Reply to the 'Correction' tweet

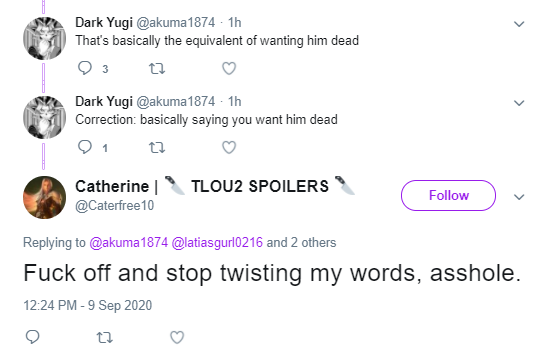click(85, 147)
